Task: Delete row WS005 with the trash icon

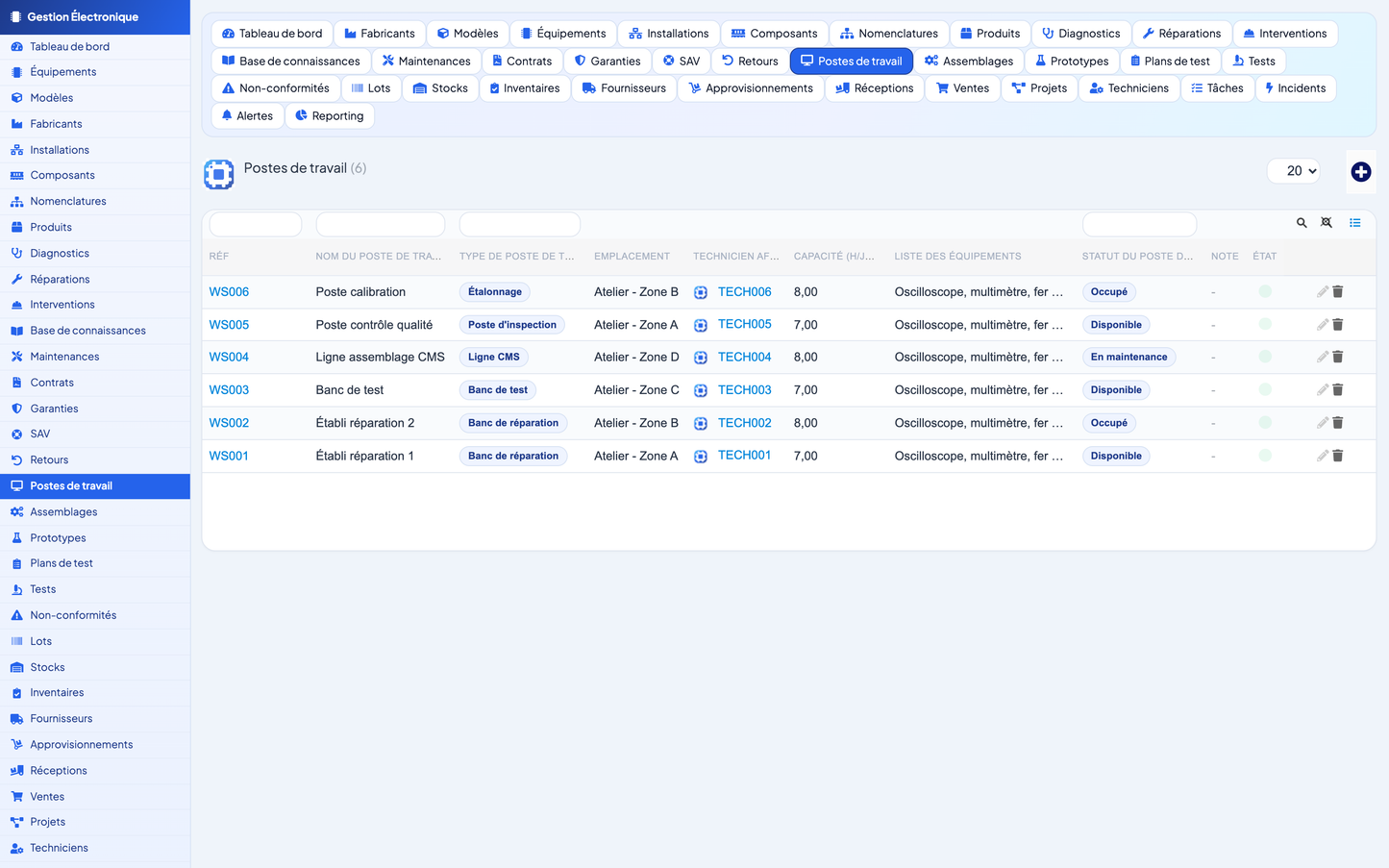Action: (x=1338, y=325)
